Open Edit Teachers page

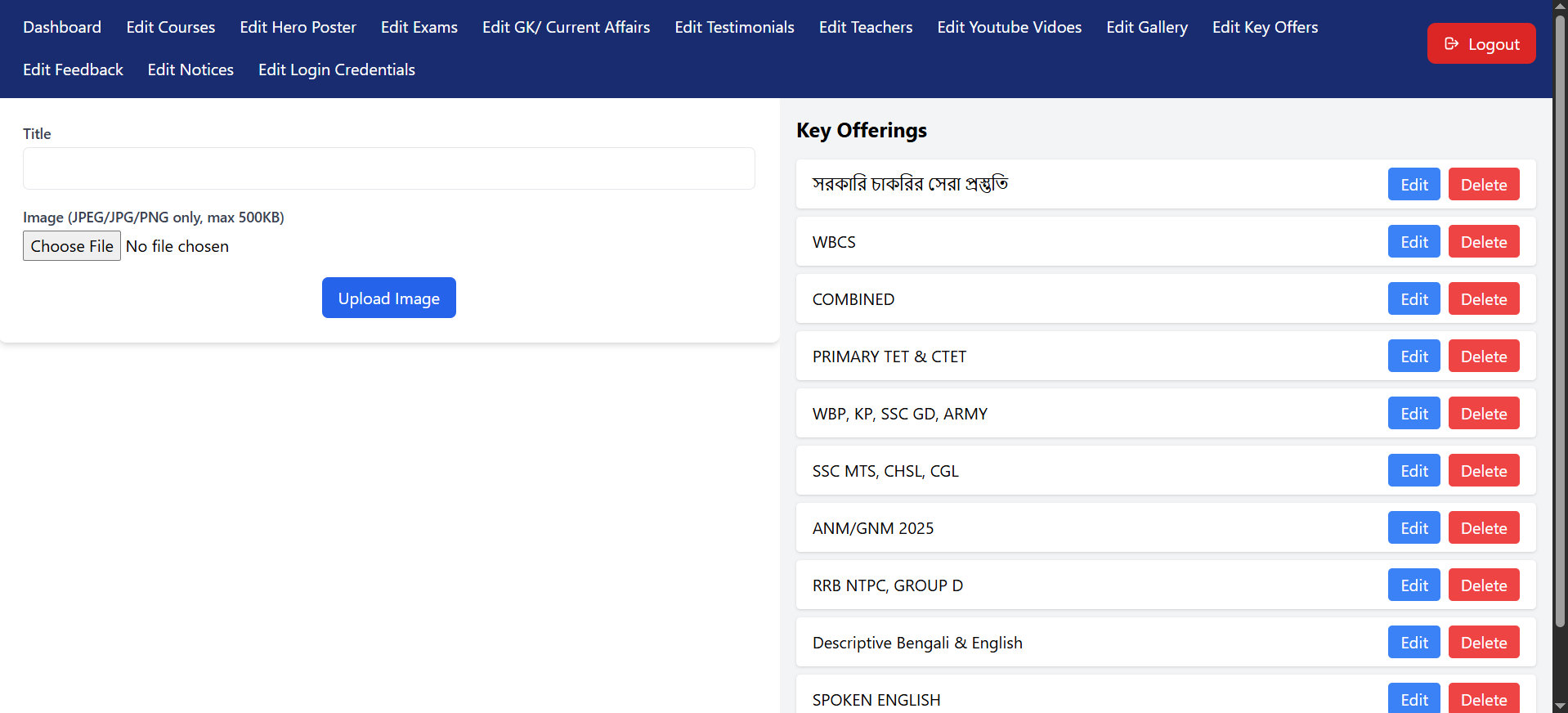tap(866, 27)
